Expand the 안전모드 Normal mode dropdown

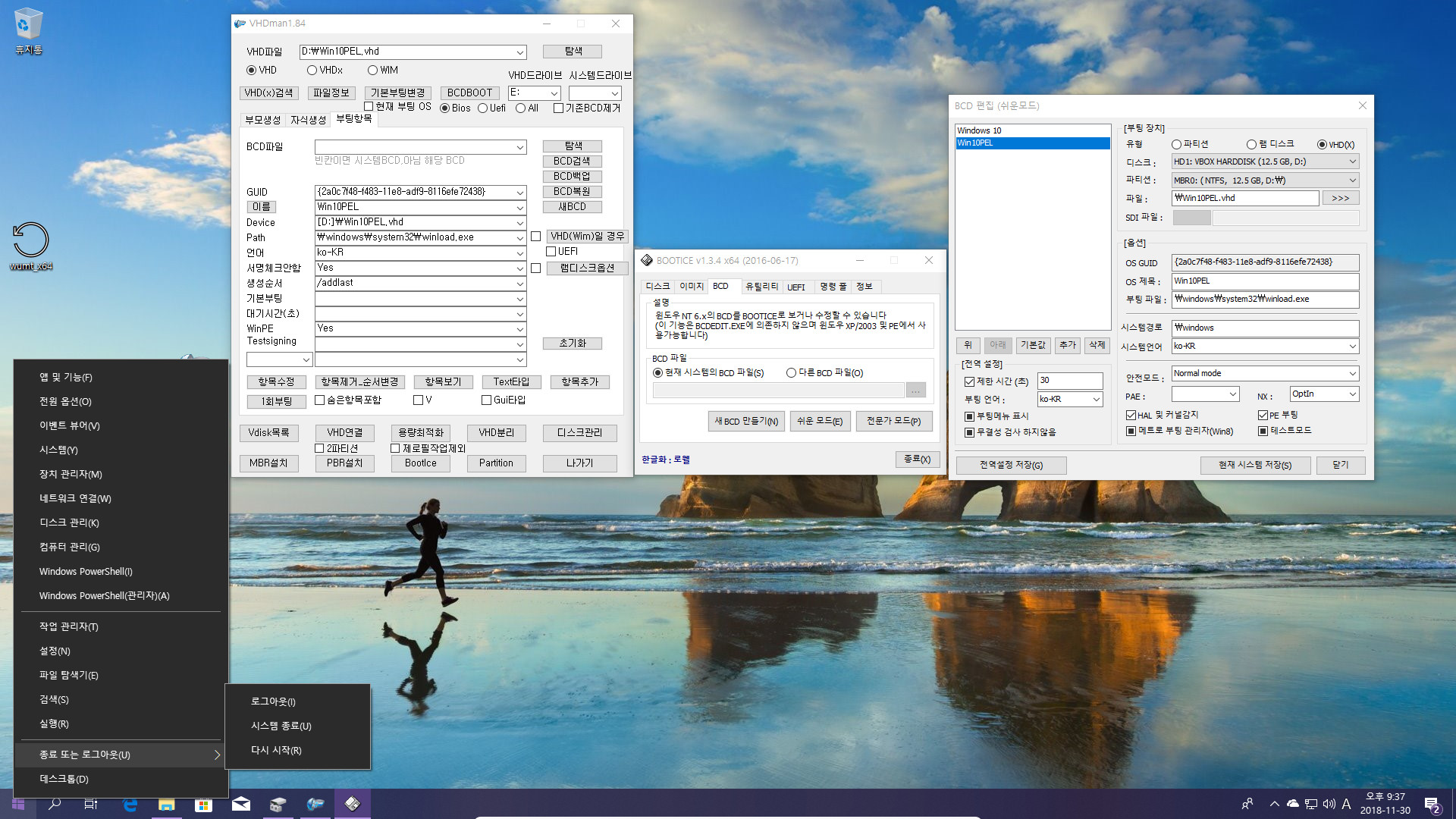point(1352,373)
